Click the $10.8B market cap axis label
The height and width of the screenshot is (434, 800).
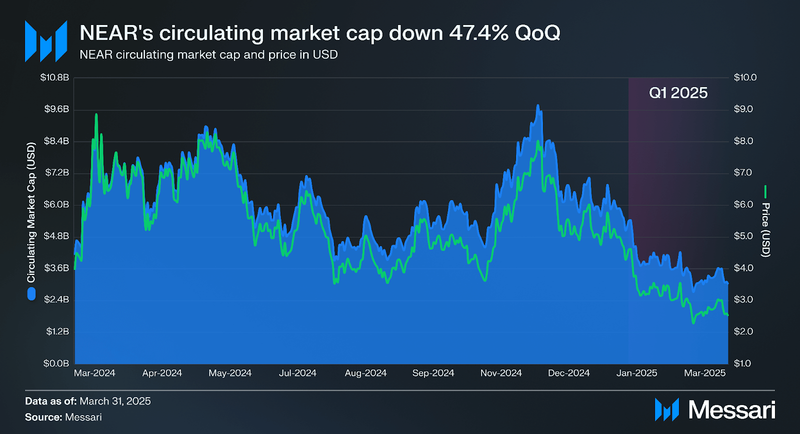click(55, 78)
